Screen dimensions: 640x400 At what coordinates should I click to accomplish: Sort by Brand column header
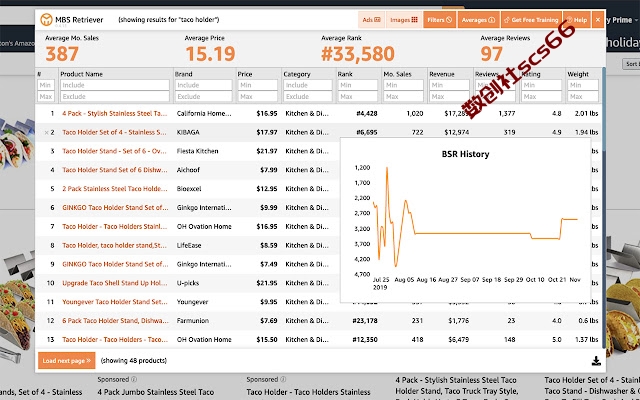click(x=183, y=74)
